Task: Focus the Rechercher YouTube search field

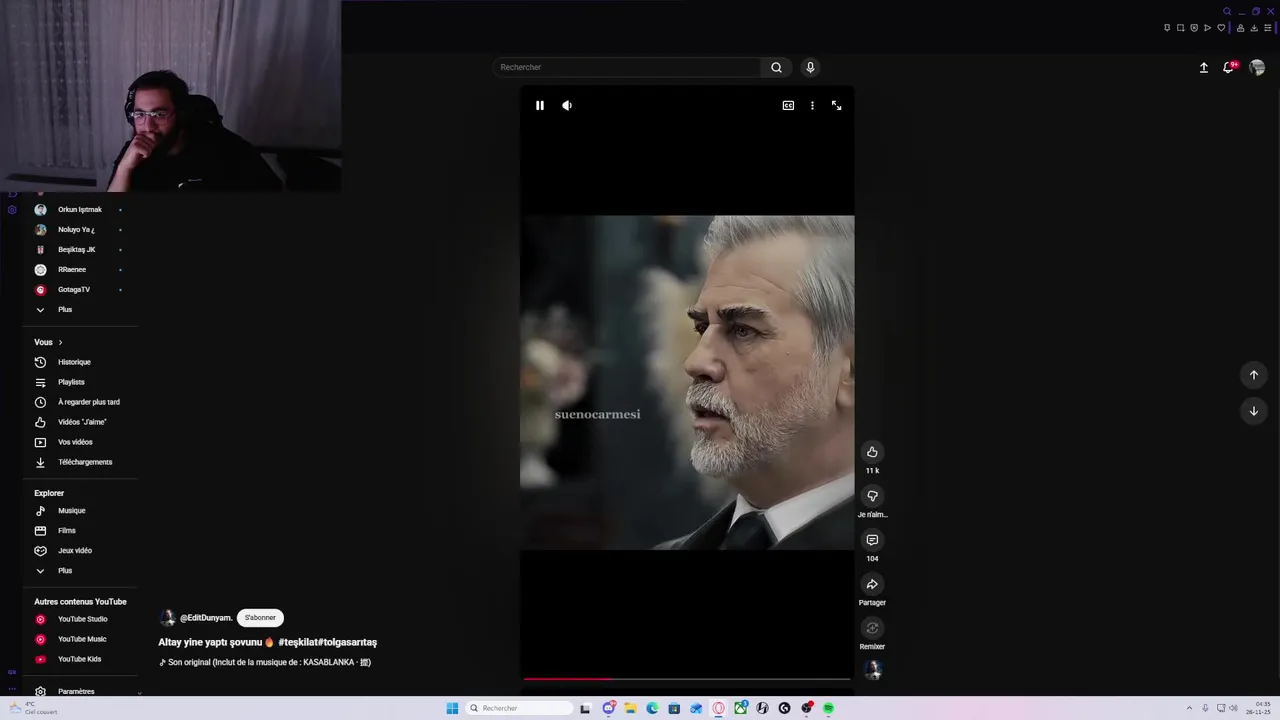Action: 627,67
